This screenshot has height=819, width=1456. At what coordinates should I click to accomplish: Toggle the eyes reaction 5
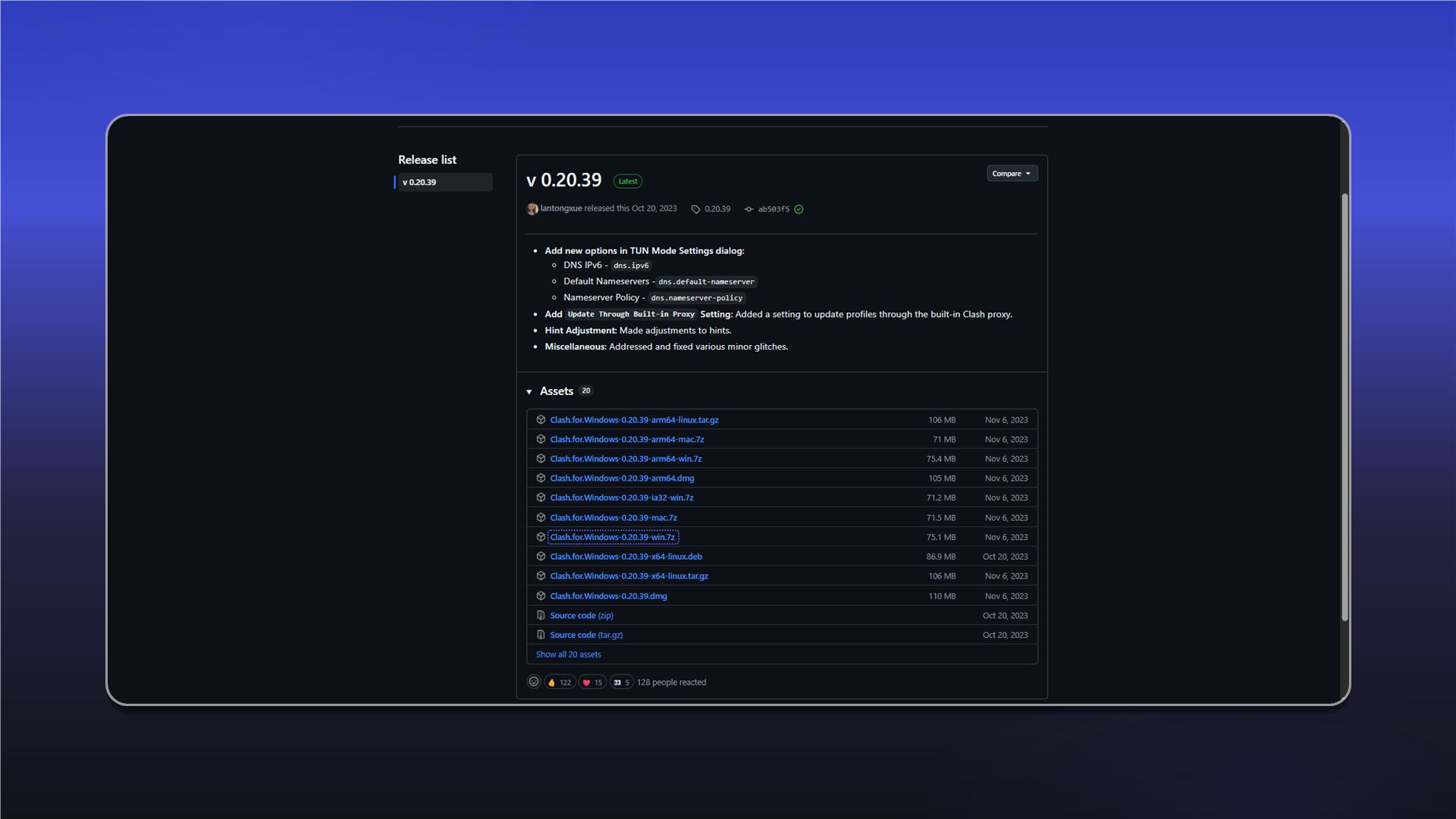click(622, 682)
